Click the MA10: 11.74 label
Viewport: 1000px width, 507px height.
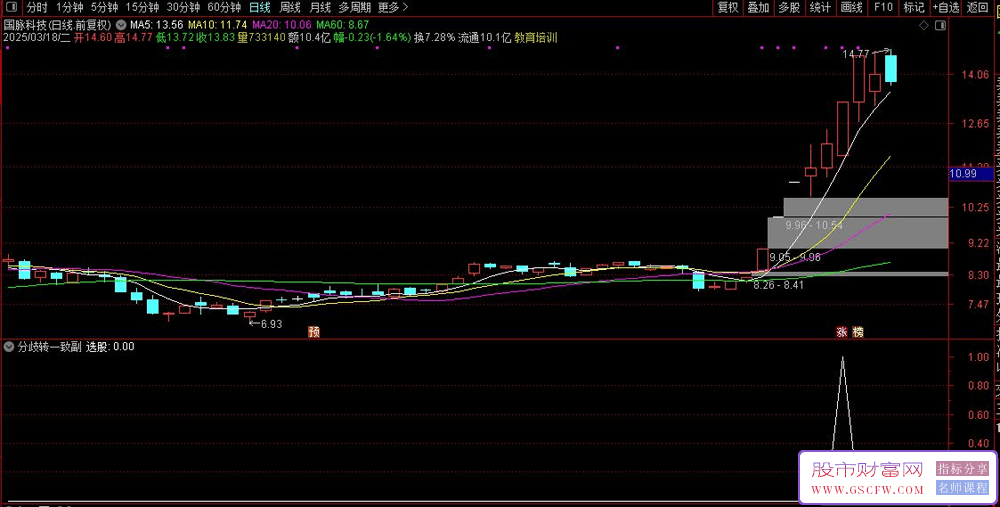point(217,25)
